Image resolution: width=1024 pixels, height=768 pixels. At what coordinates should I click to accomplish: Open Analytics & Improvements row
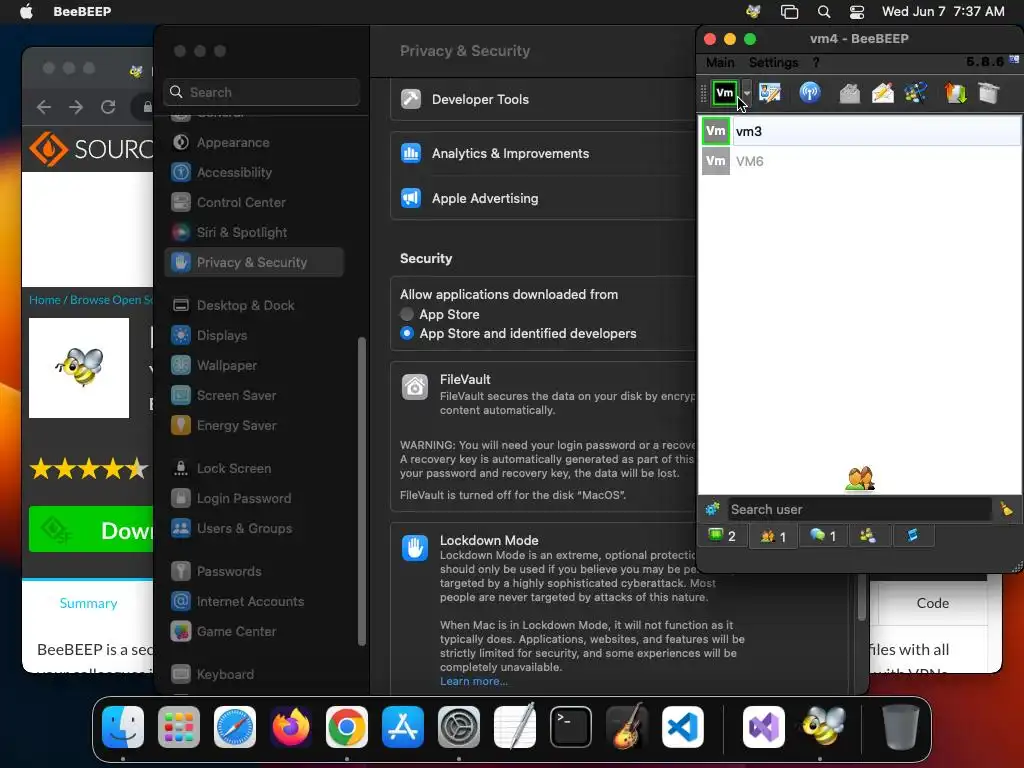click(543, 153)
